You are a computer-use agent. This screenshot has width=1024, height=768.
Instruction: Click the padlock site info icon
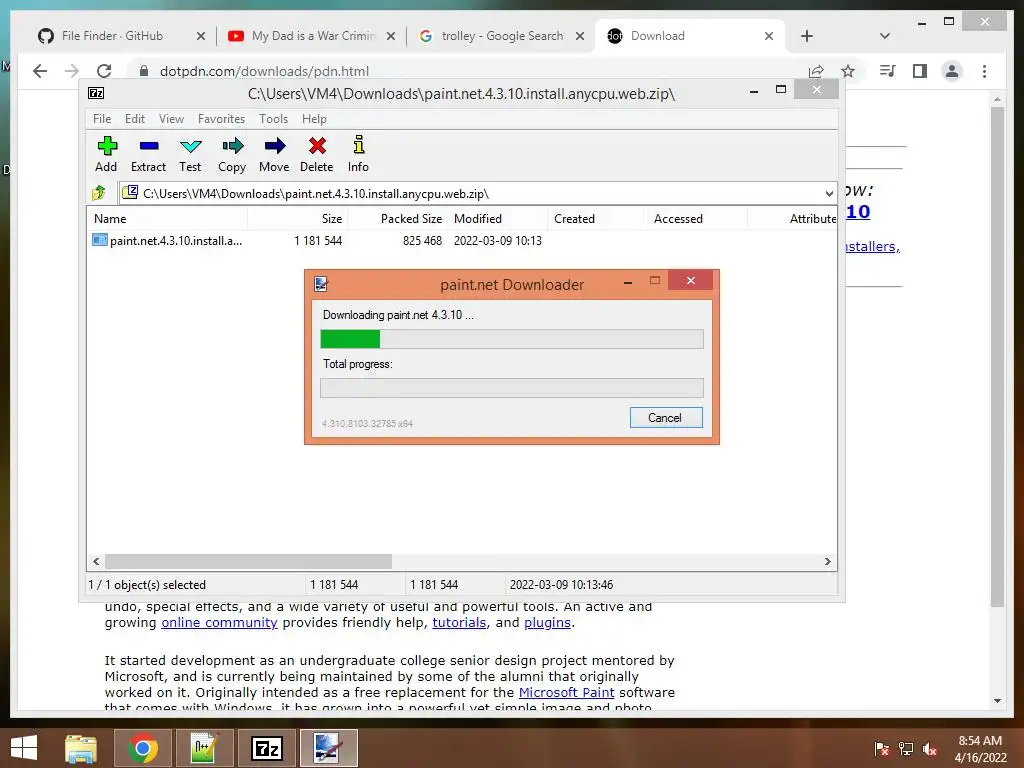tap(144, 71)
